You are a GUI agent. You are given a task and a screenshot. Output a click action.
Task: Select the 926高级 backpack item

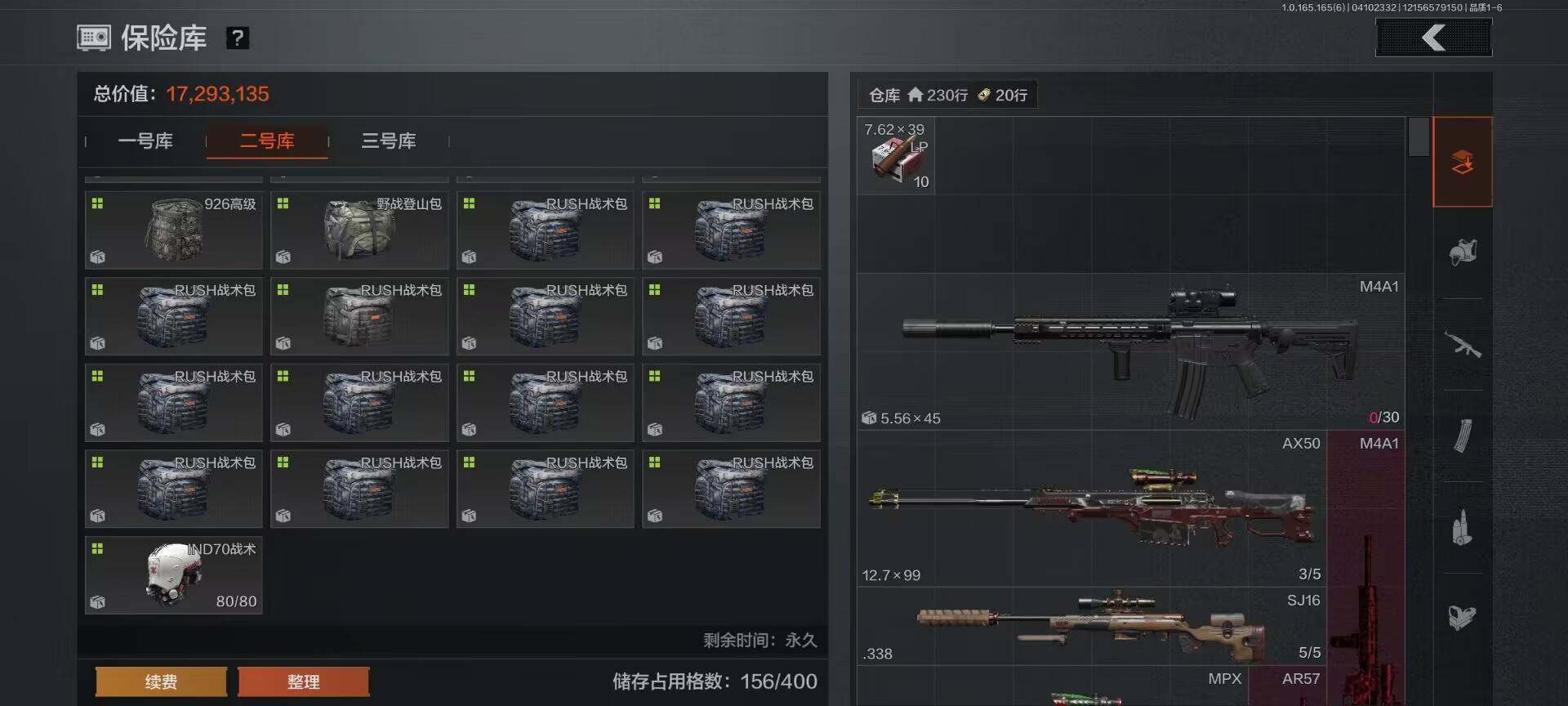(x=174, y=230)
